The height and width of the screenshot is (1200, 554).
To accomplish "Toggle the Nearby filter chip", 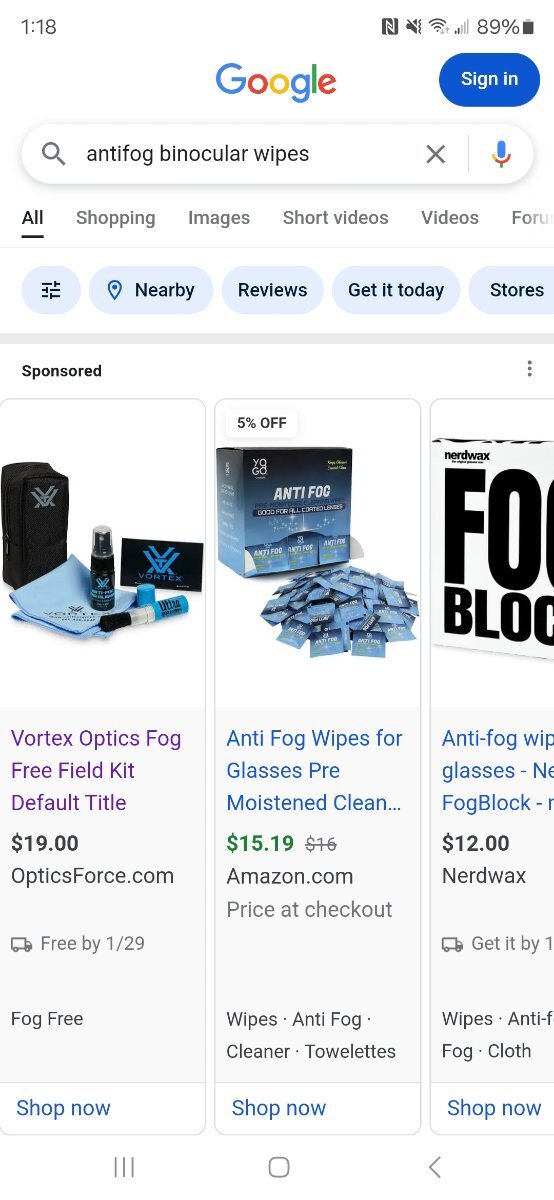I will tap(151, 290).
